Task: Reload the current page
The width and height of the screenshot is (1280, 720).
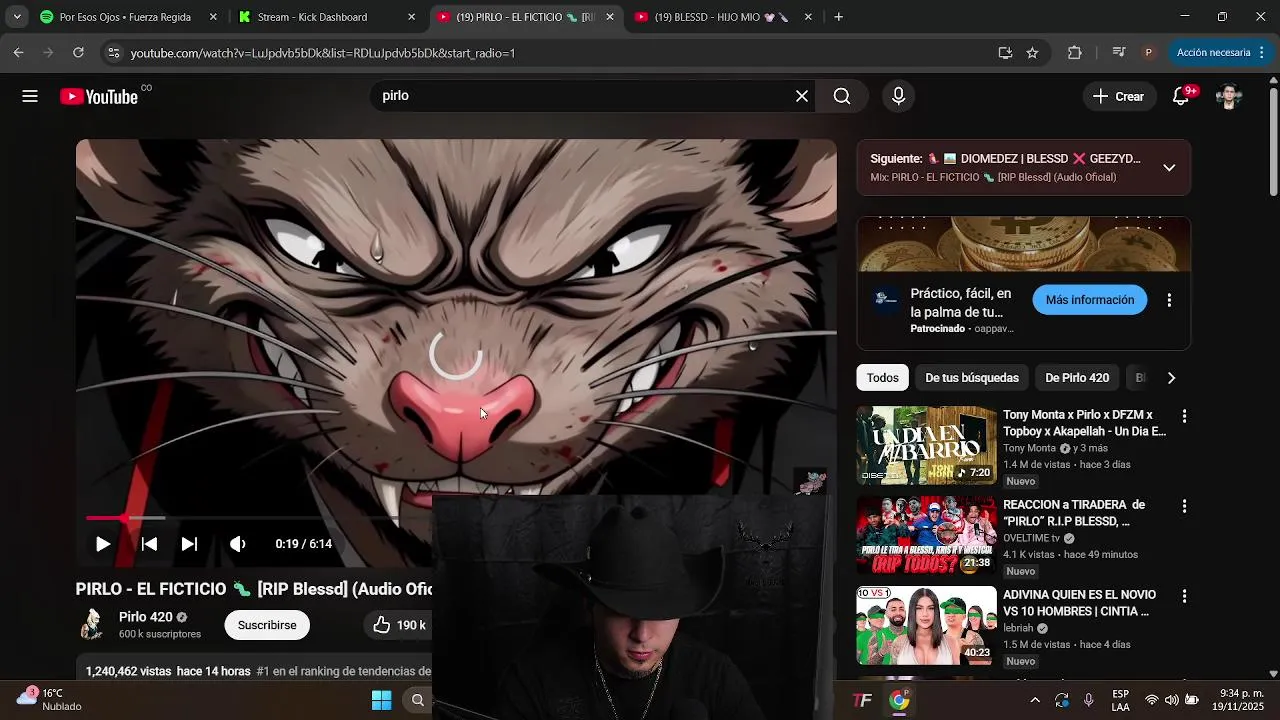Action: click(x=78, y=52)
